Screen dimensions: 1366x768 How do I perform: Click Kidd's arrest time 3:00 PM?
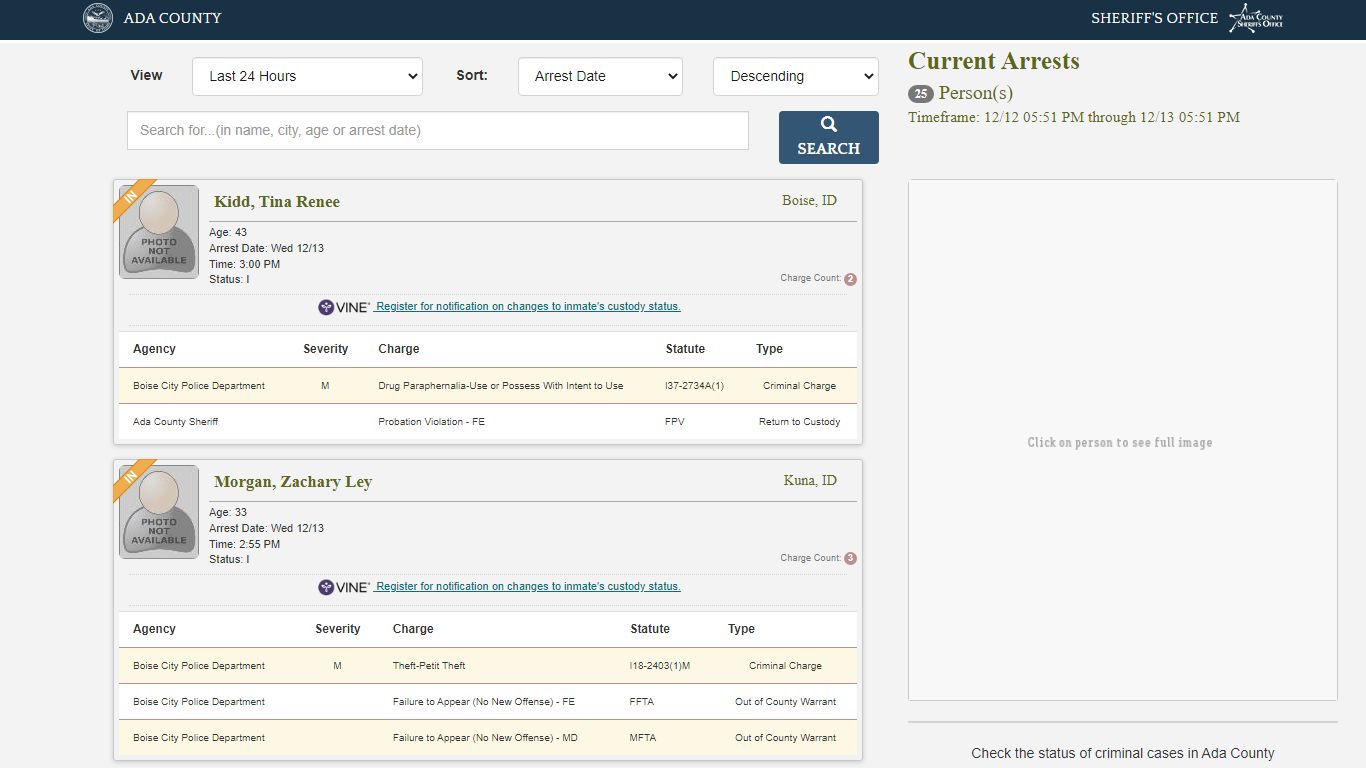point(245,264)
